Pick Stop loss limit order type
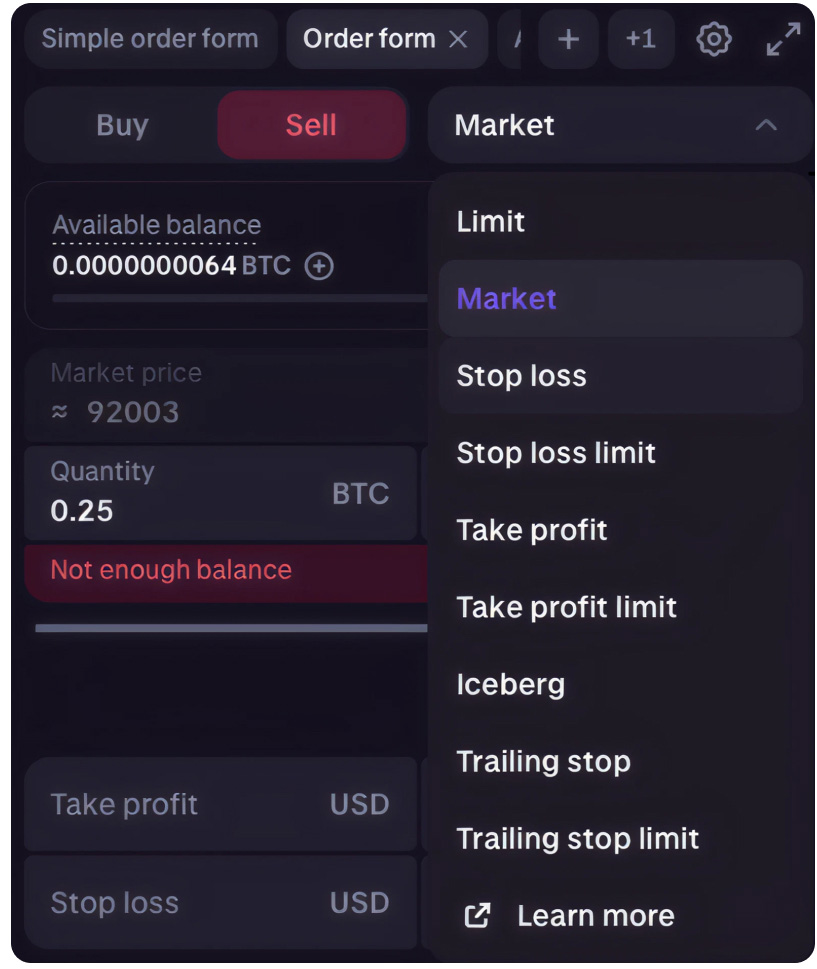 [556, 453]
